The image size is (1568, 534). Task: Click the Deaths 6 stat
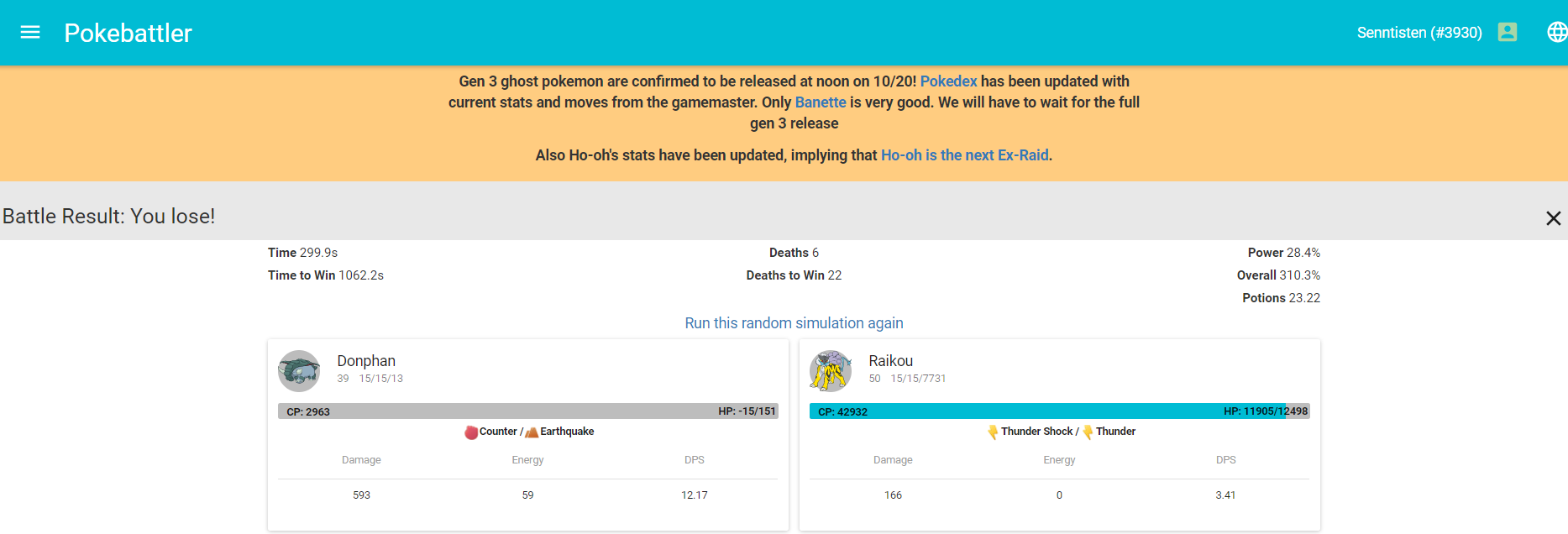coord(794,253)
